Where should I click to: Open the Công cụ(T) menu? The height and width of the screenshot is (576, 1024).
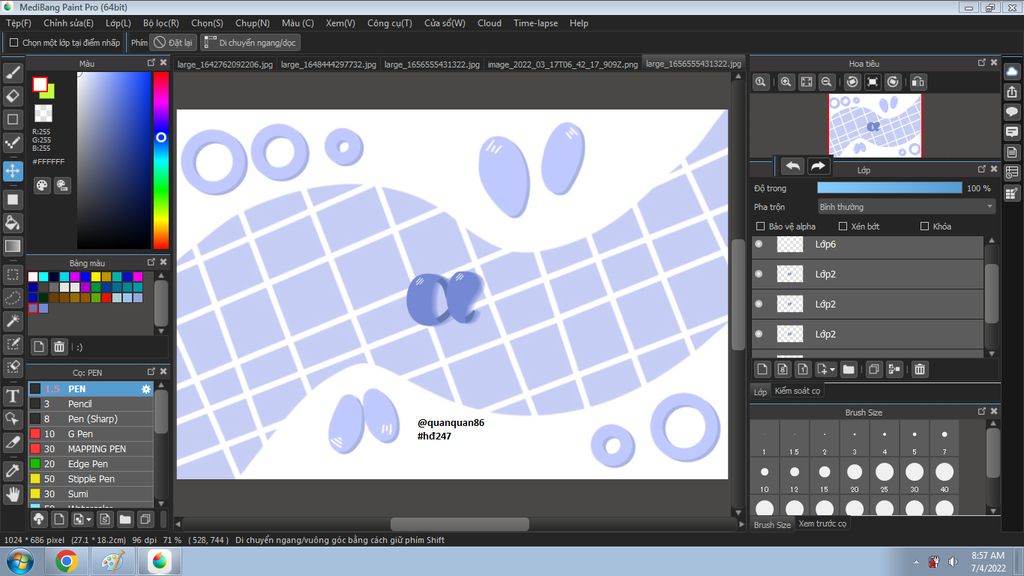tap(390, 23)
